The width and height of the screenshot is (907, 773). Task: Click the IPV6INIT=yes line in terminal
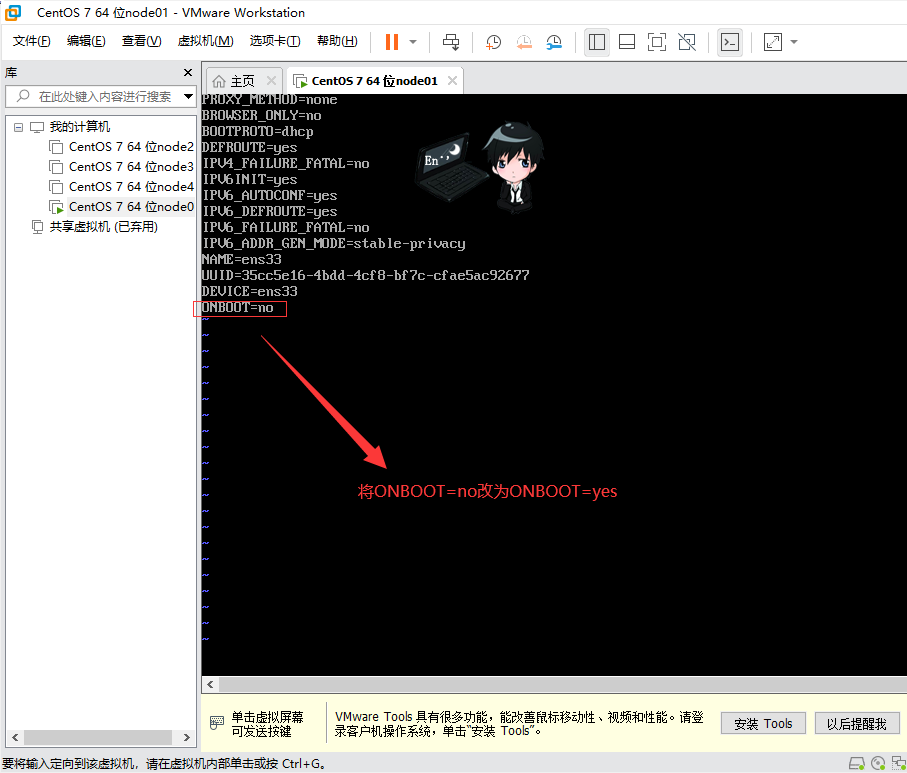(x=249, y=179)
